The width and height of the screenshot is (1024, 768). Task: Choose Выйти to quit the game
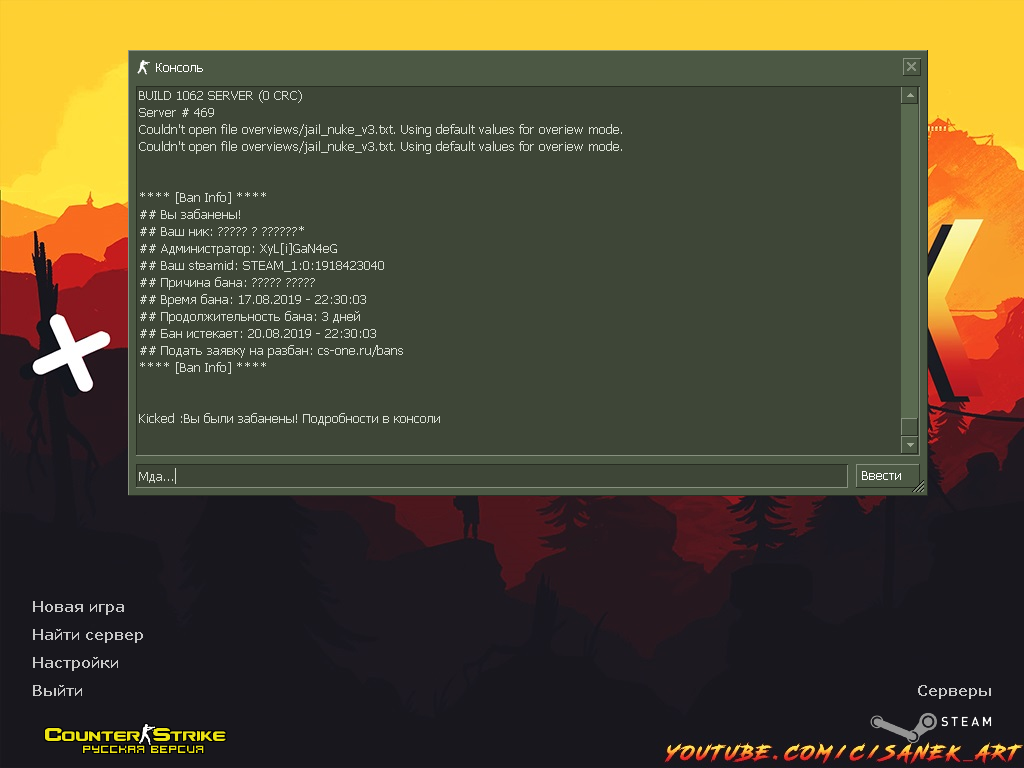coord(57,691)
